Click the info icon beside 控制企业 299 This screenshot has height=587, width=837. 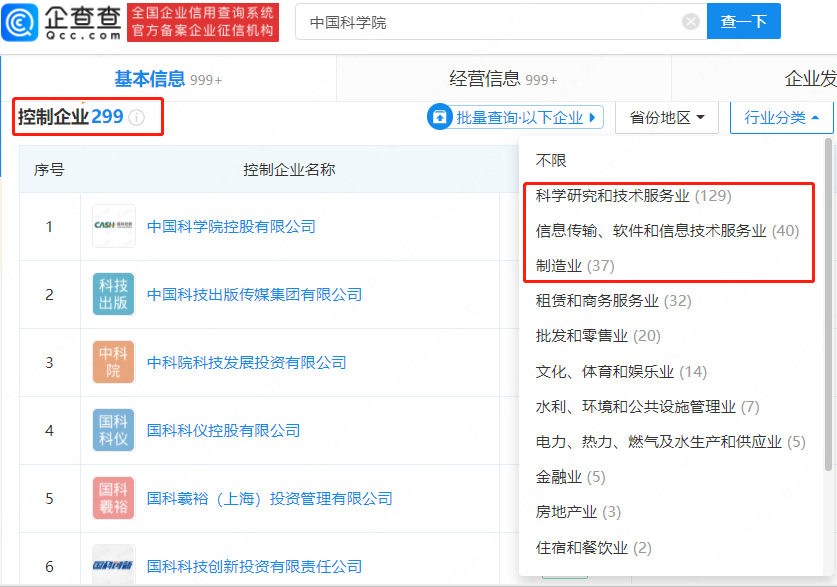(x=137, y=117)
